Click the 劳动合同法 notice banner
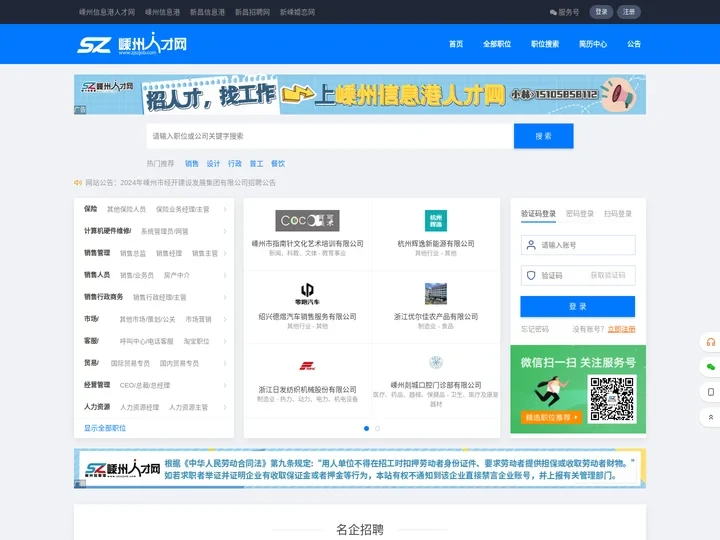Image resolution: width=720 pixels, height=540 pixels. [x=360, y=469]
